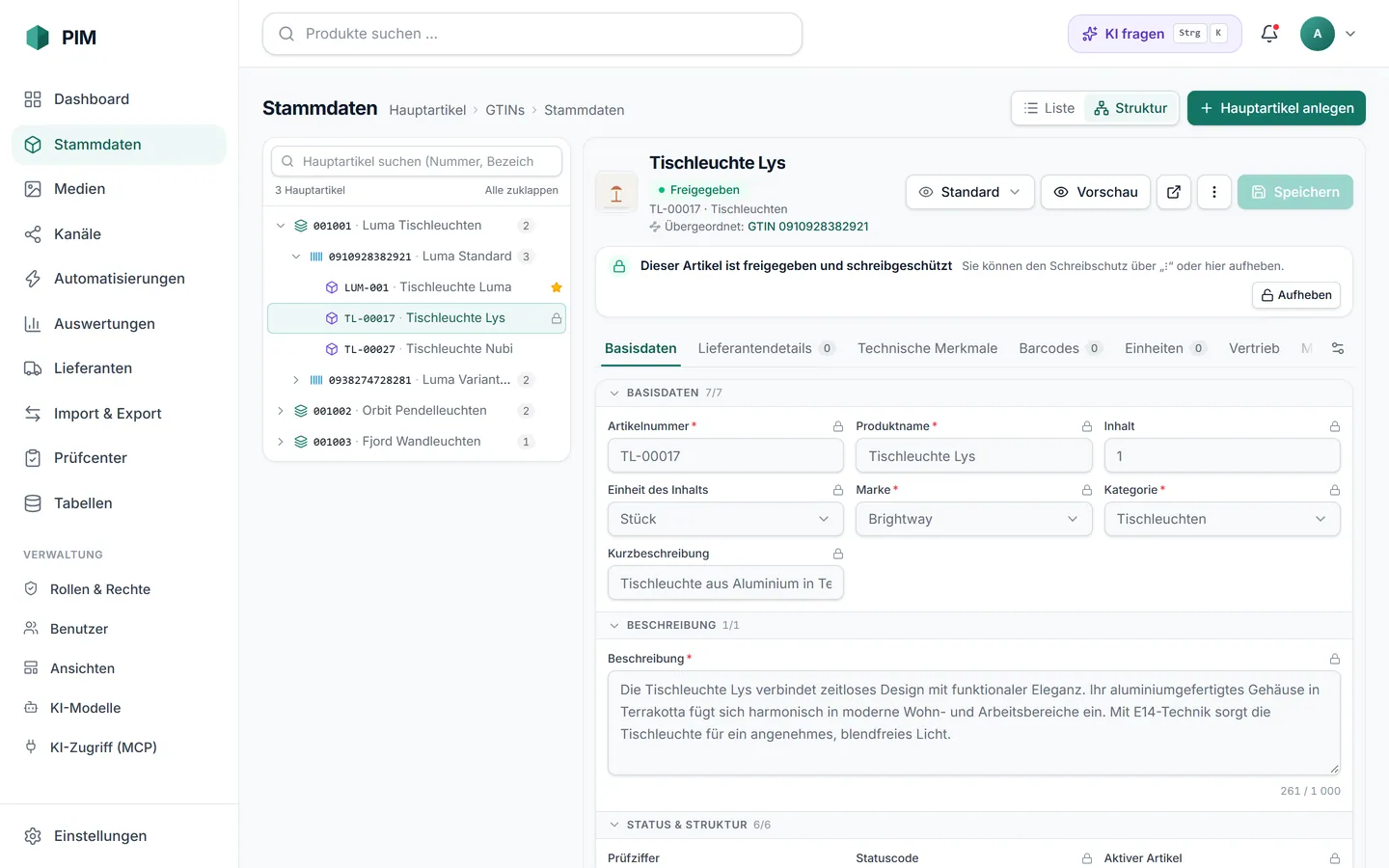Viewport: 1389px width, 868px height.
Task: Collapse the 001001 Luma Tischleuchten node
Action: point(281,226)
